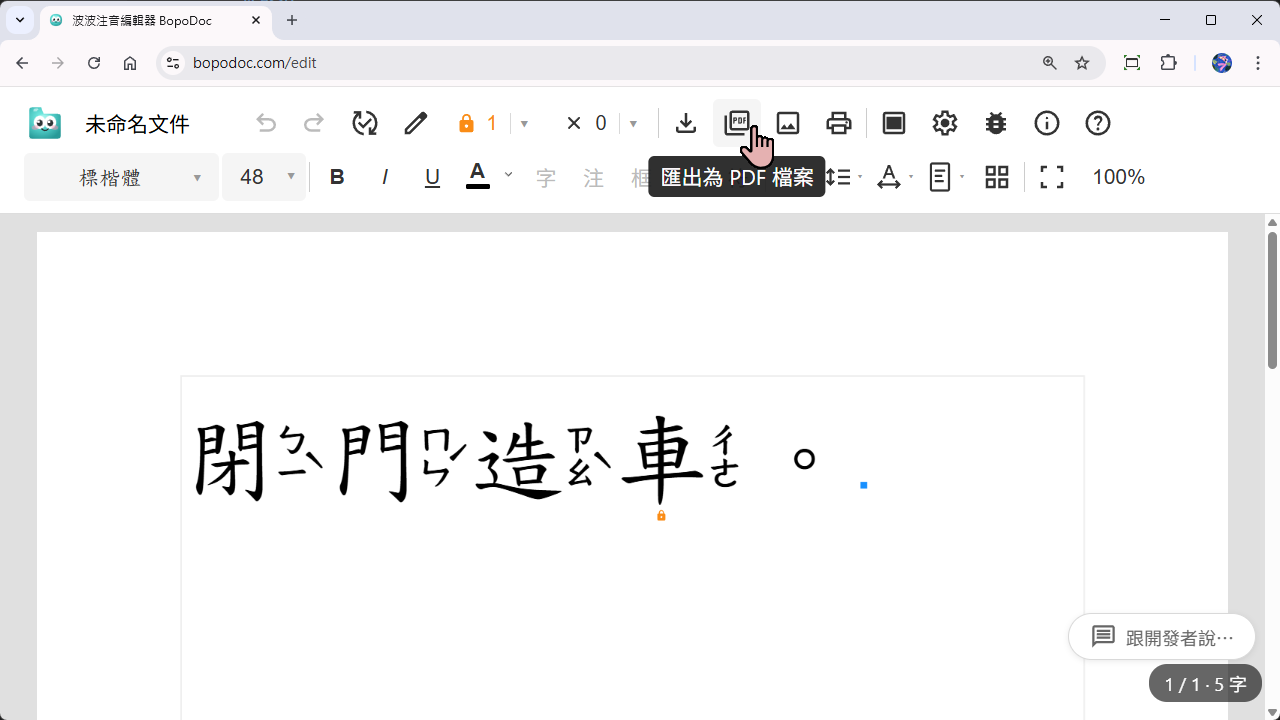Viewport: 1280px width, 720px height.
Task: Toggle italic formatting
Action: pos(385,176)
